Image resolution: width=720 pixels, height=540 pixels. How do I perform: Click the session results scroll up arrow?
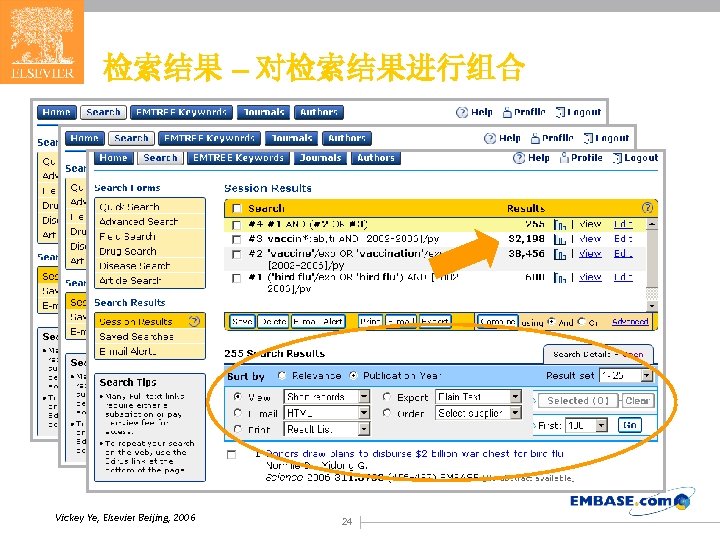tap(652, 224)
